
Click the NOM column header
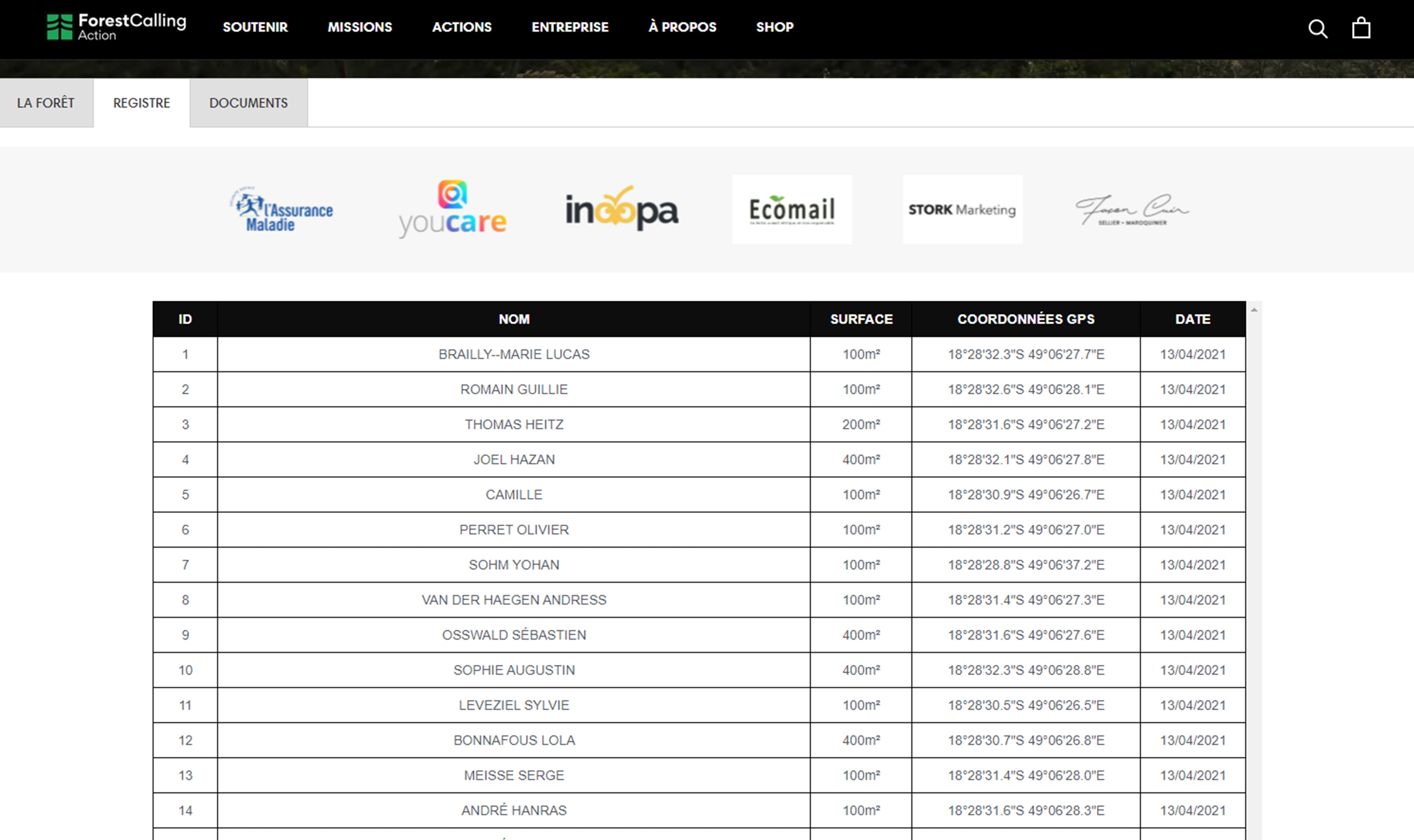(x=513, y=319)
